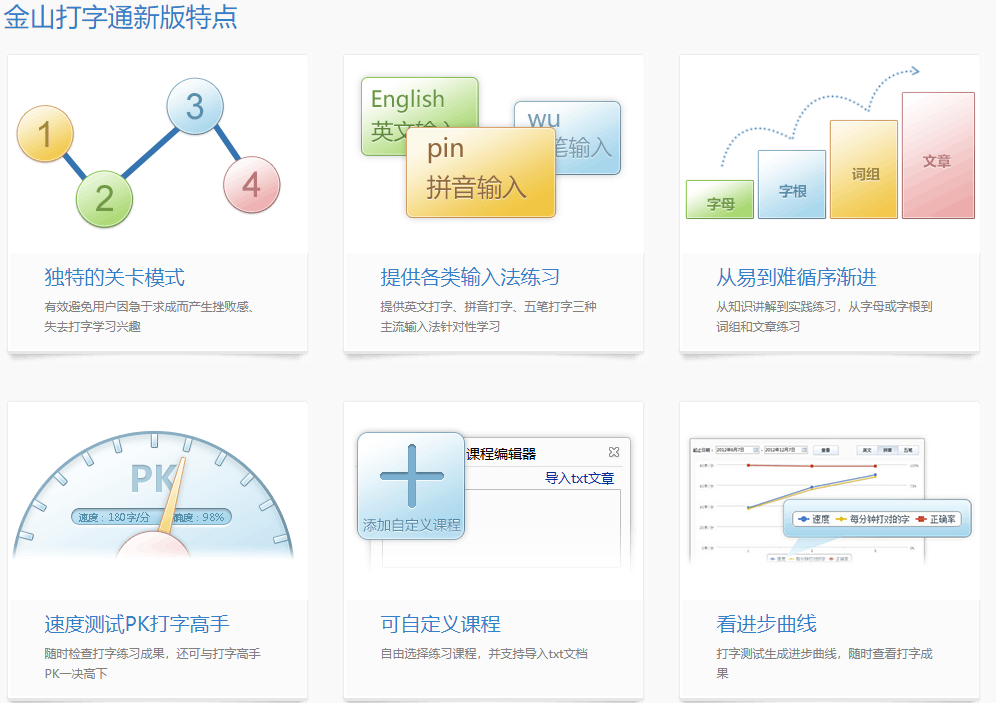Viewport: 996px width, 703px height.
Task: Click the red 文章 bar
Action: 938,156
